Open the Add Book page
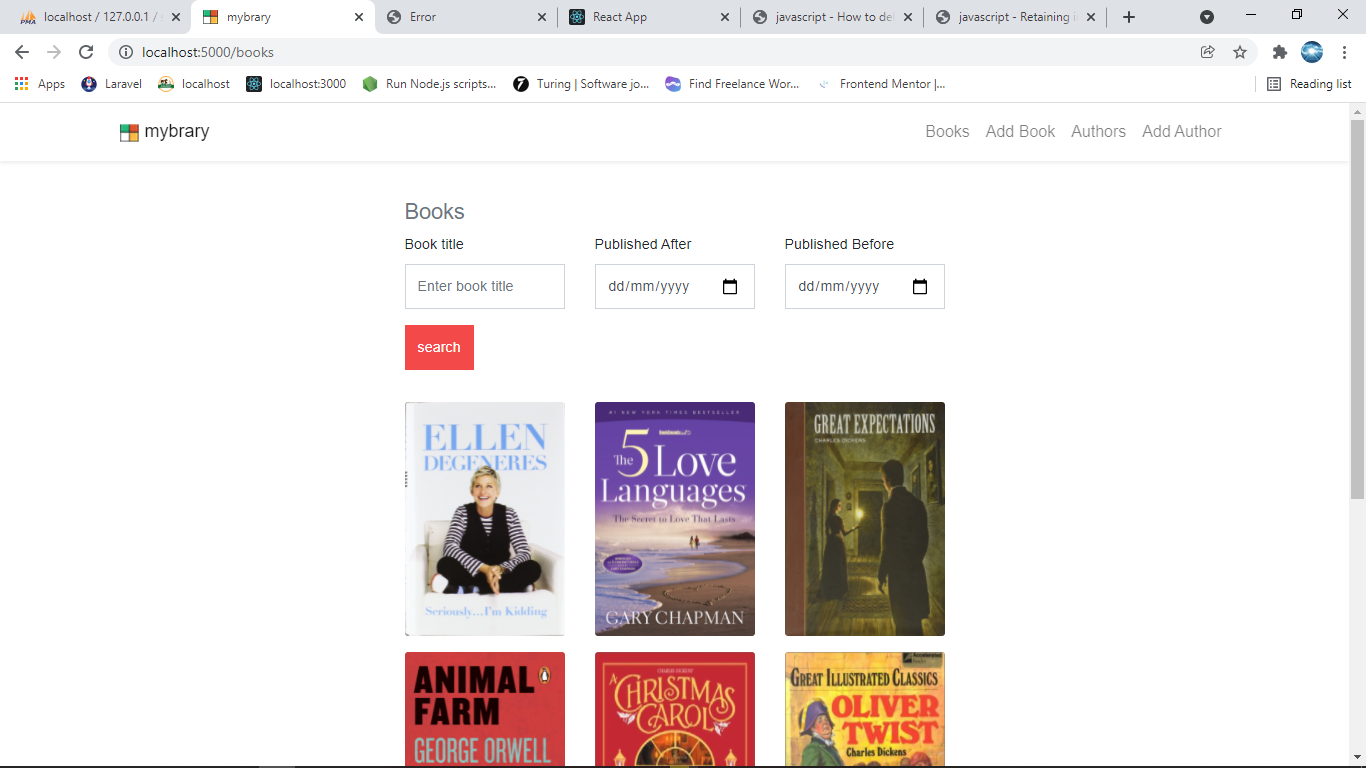 (1020, 131)
